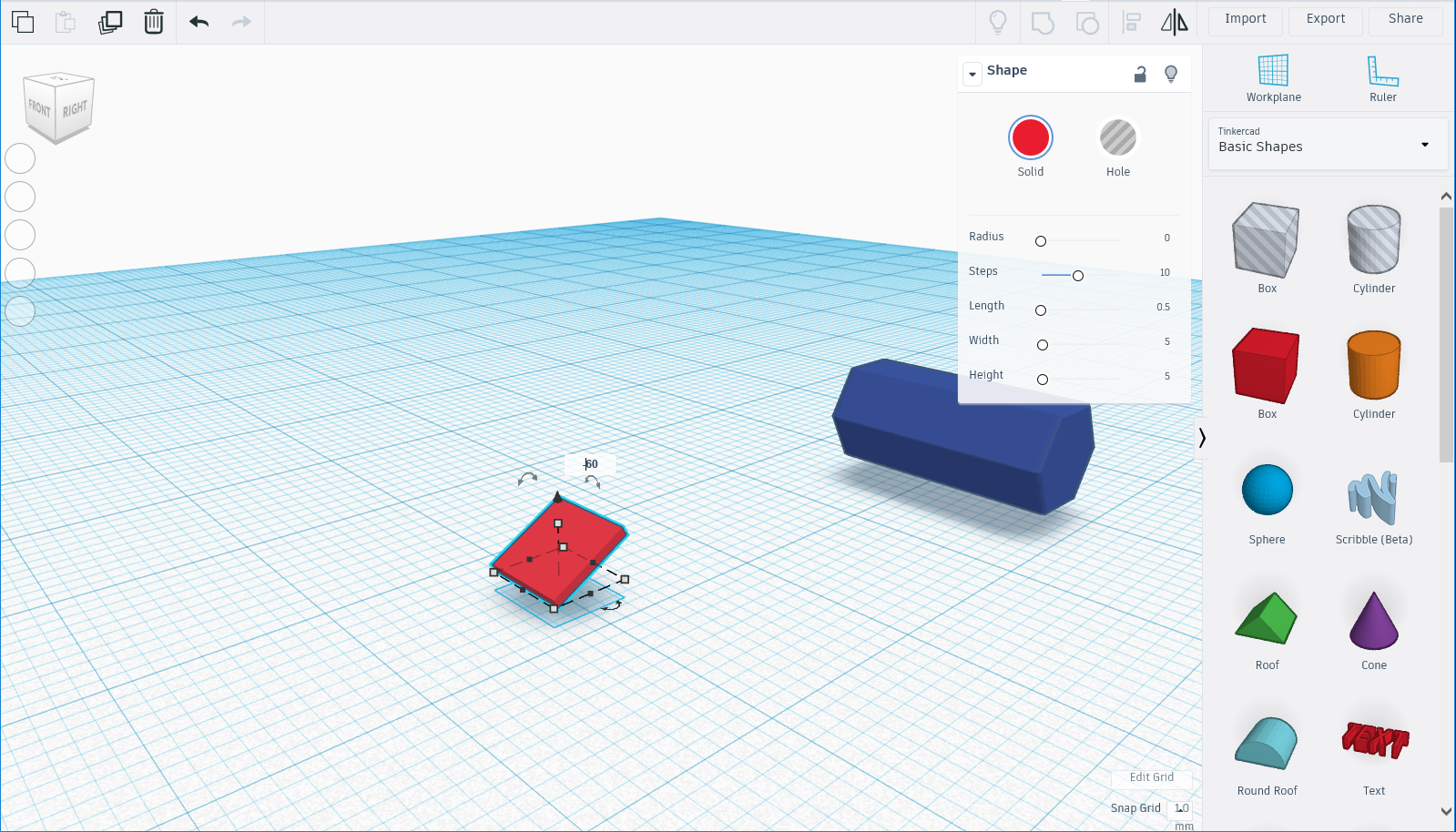Click the Paste clipboard icon
The width and height of the screenshot is (1456, 832).
pyautogui.click(x=66, y=22)
